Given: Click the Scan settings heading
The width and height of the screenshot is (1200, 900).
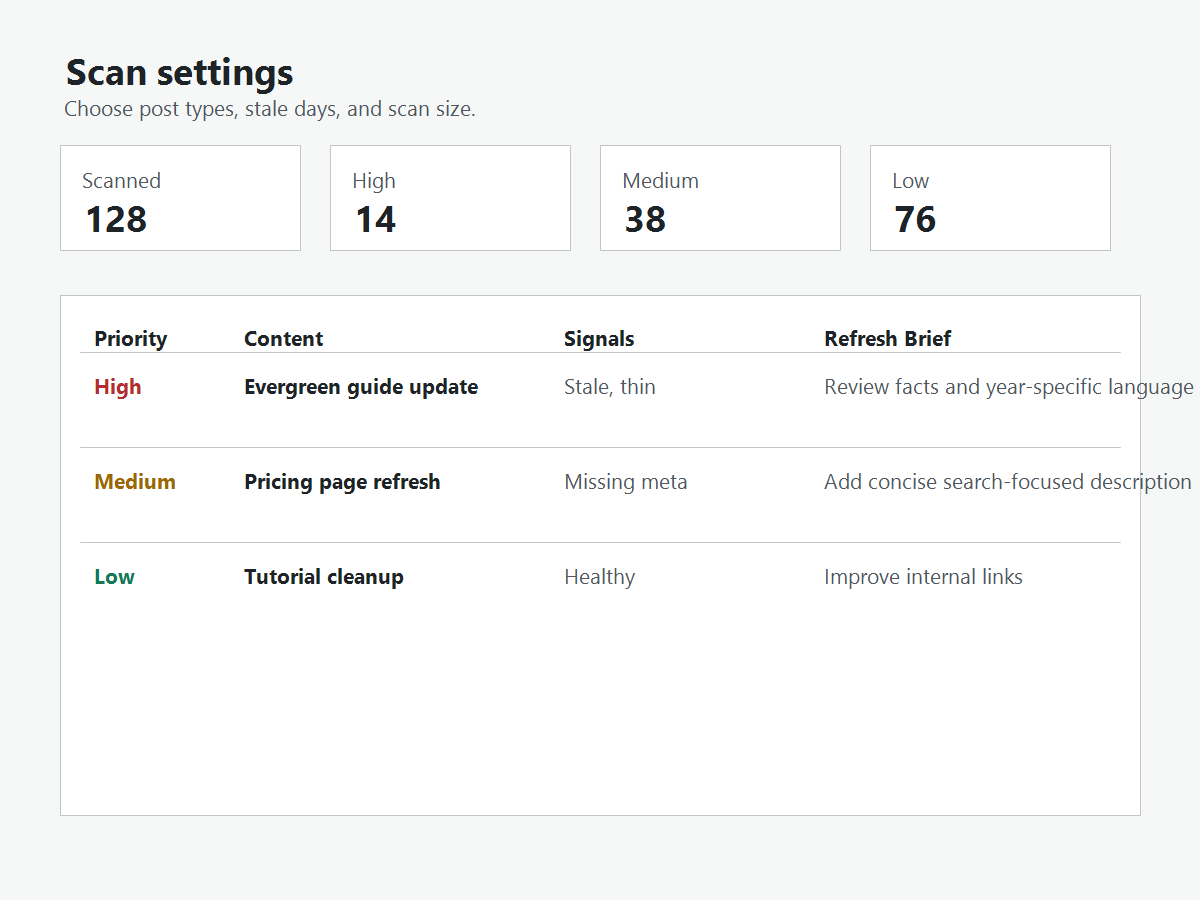Looking at the screenshot, I should [x=180, y=73].
